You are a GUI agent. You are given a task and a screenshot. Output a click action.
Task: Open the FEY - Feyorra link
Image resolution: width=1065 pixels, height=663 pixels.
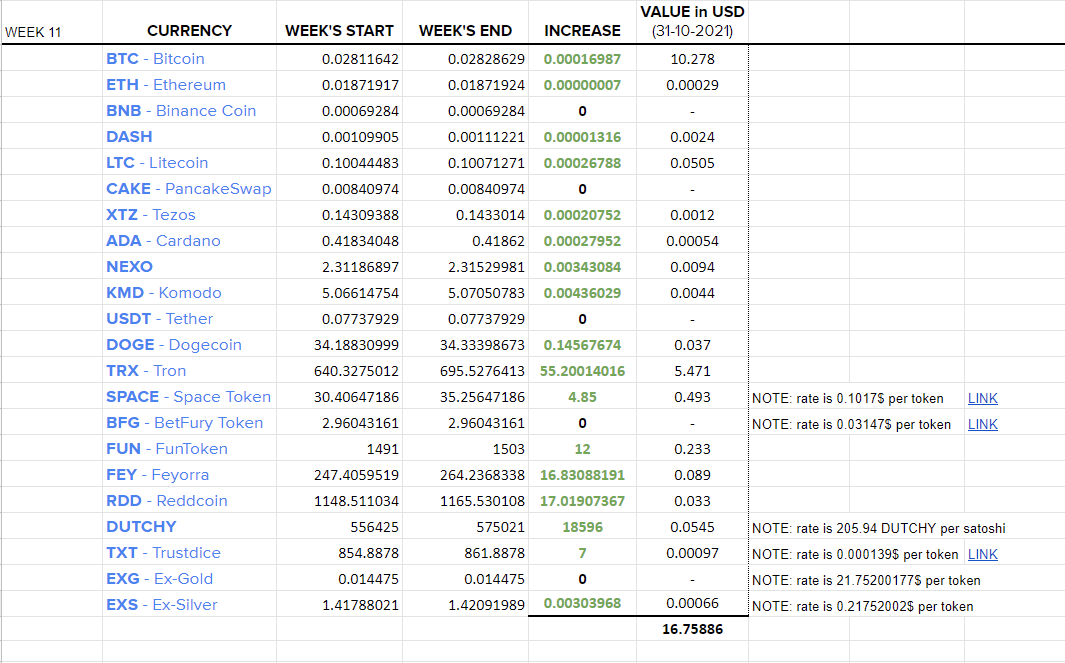tap(158, 475)
